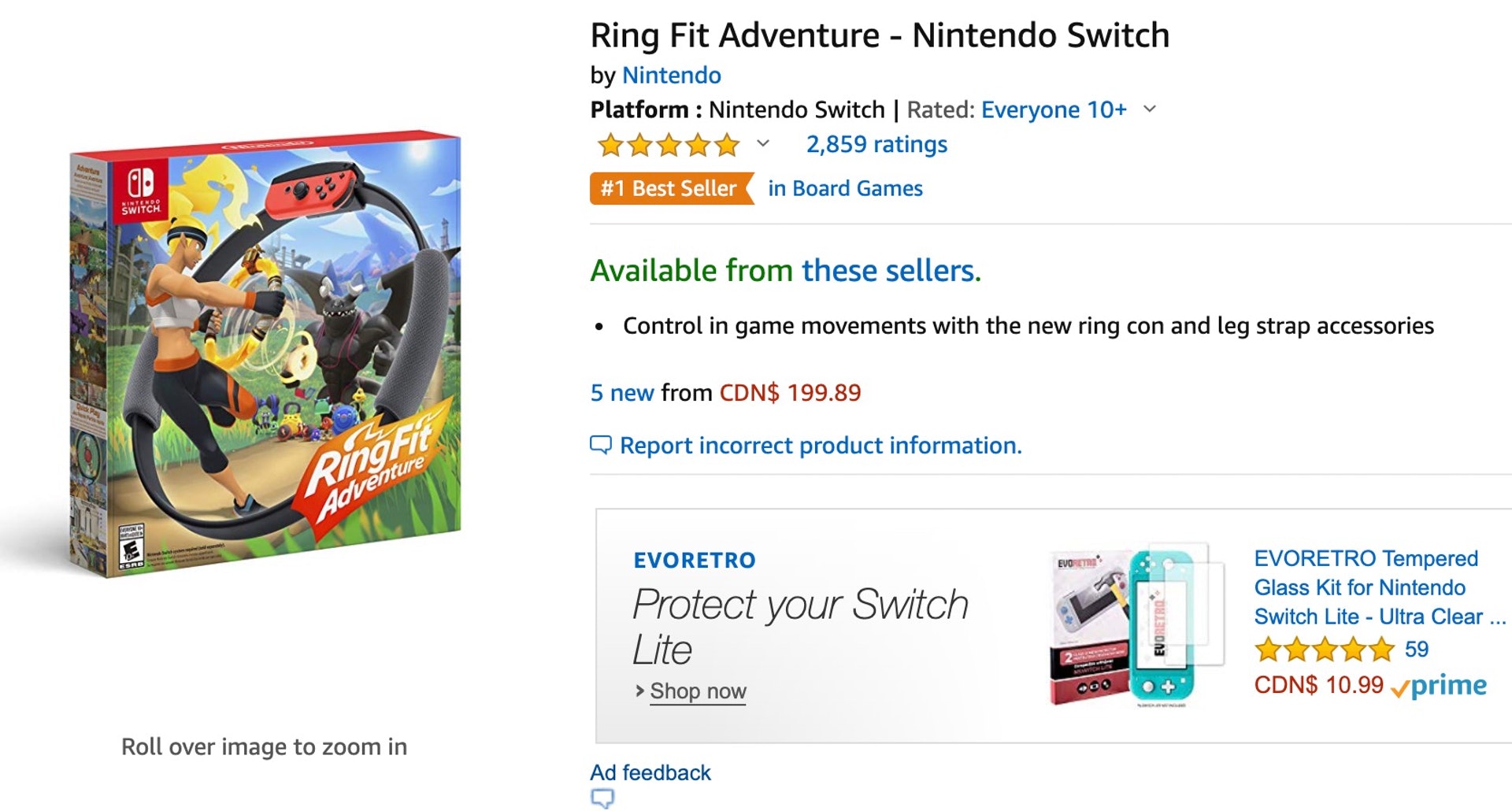1512x811 pixels.
Task: Click the star rating icons in the EVORETRO ad
Action: click(x=1325, y=650)
